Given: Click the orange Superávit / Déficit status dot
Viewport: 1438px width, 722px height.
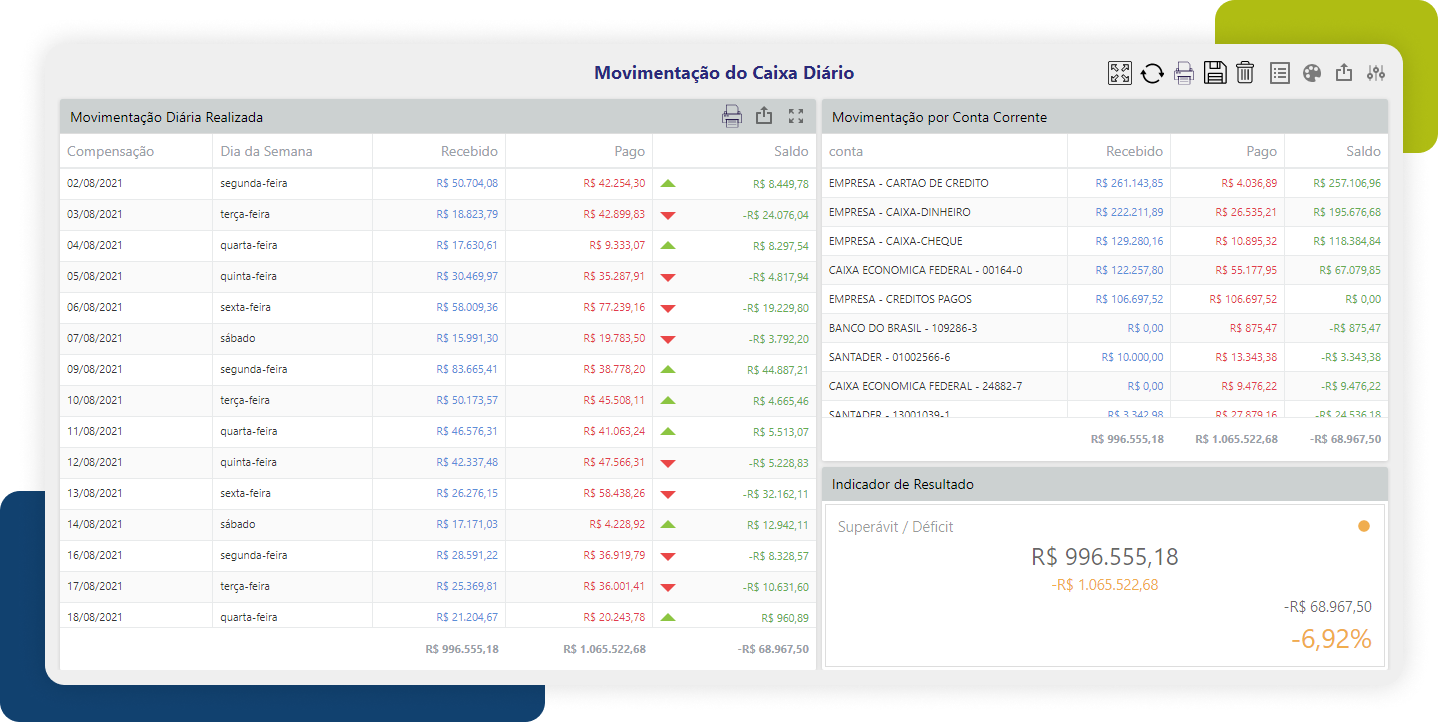Looking at the screenshot, I should [x=1363, y=526].
